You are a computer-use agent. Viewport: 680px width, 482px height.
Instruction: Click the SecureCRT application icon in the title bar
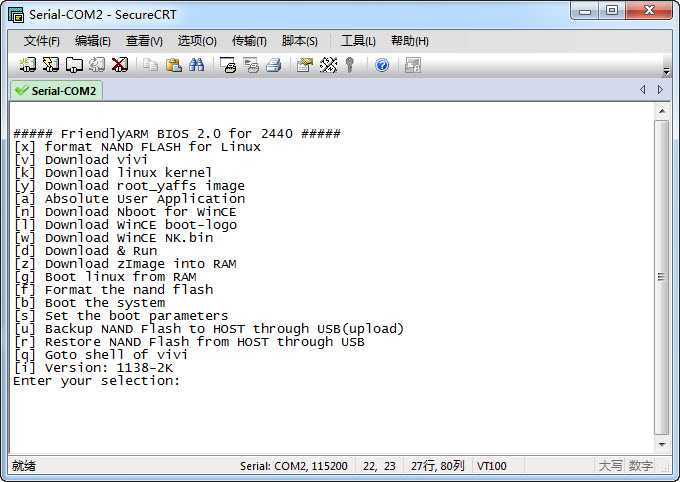(x=16, y=14)
